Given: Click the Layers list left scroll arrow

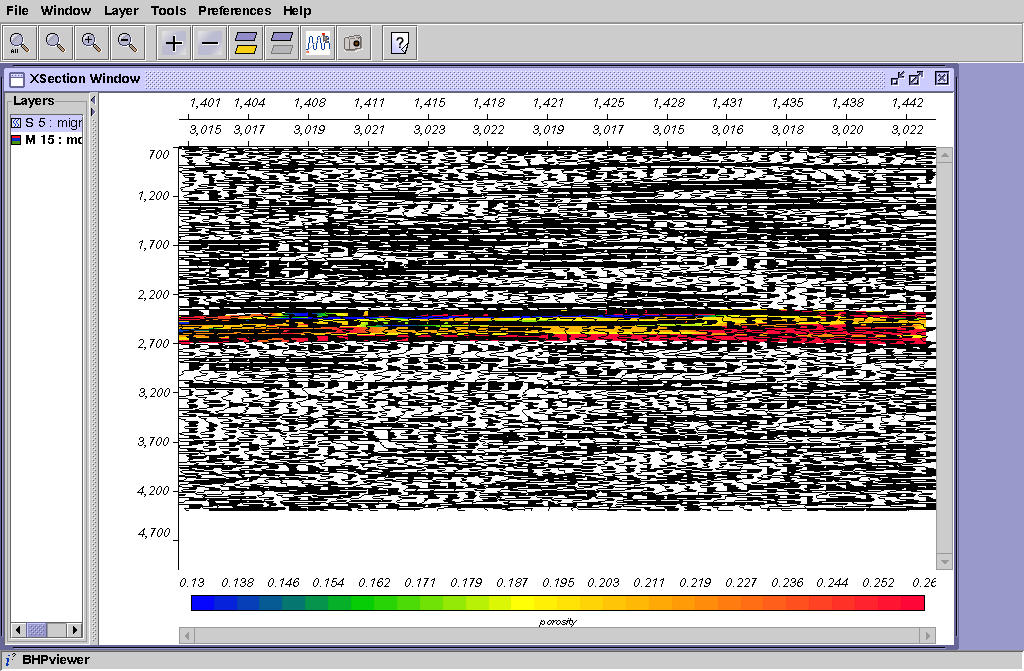Looking at the screenshot, I should [18, 630].
